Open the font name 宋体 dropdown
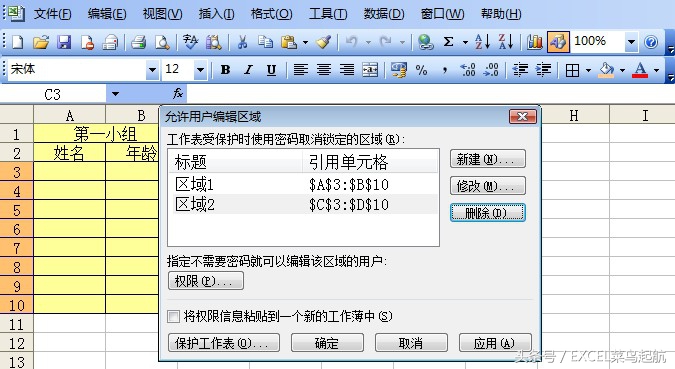 152,70
